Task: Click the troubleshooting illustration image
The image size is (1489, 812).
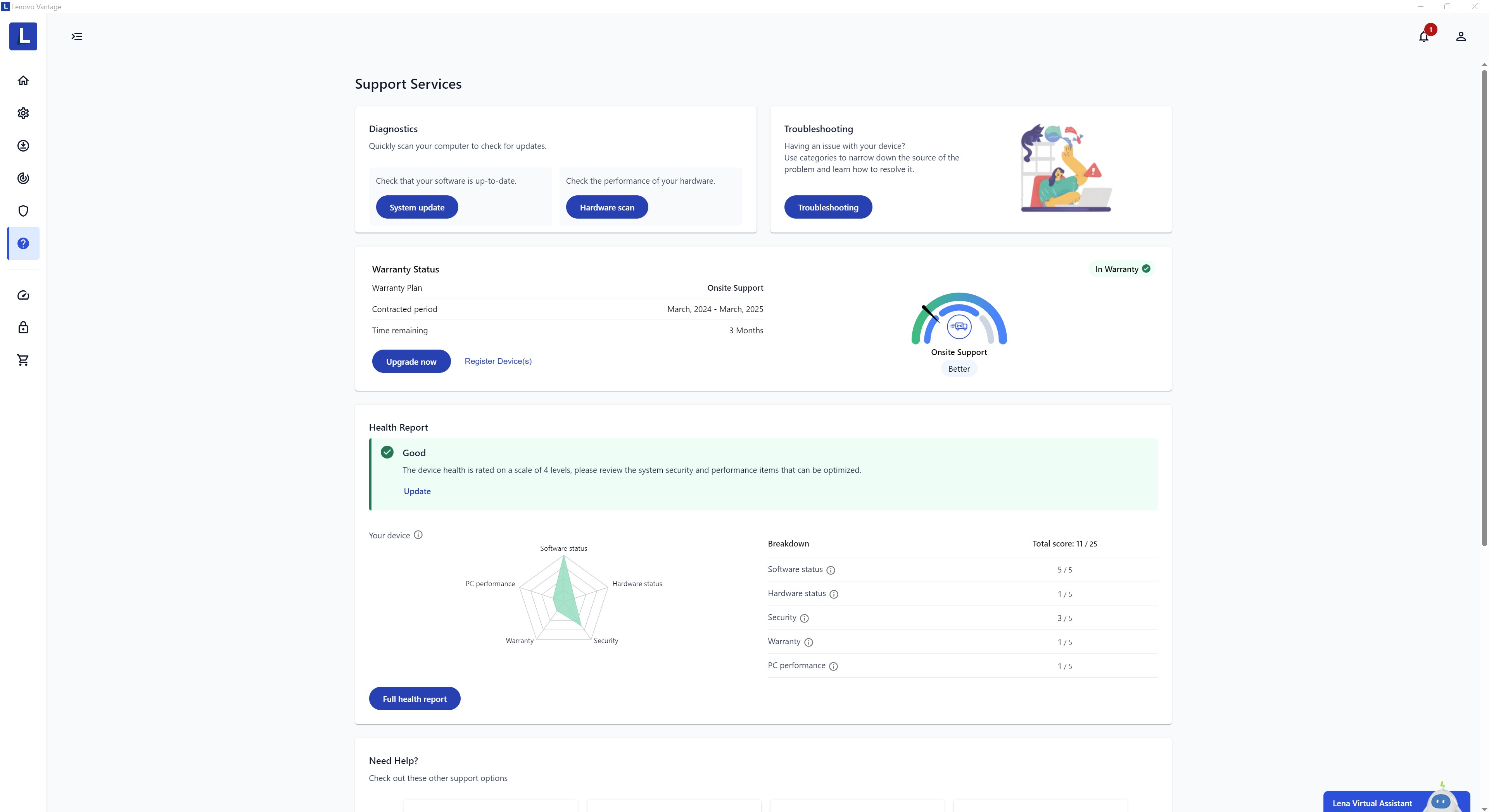Action: click(x=1066, y=167)
